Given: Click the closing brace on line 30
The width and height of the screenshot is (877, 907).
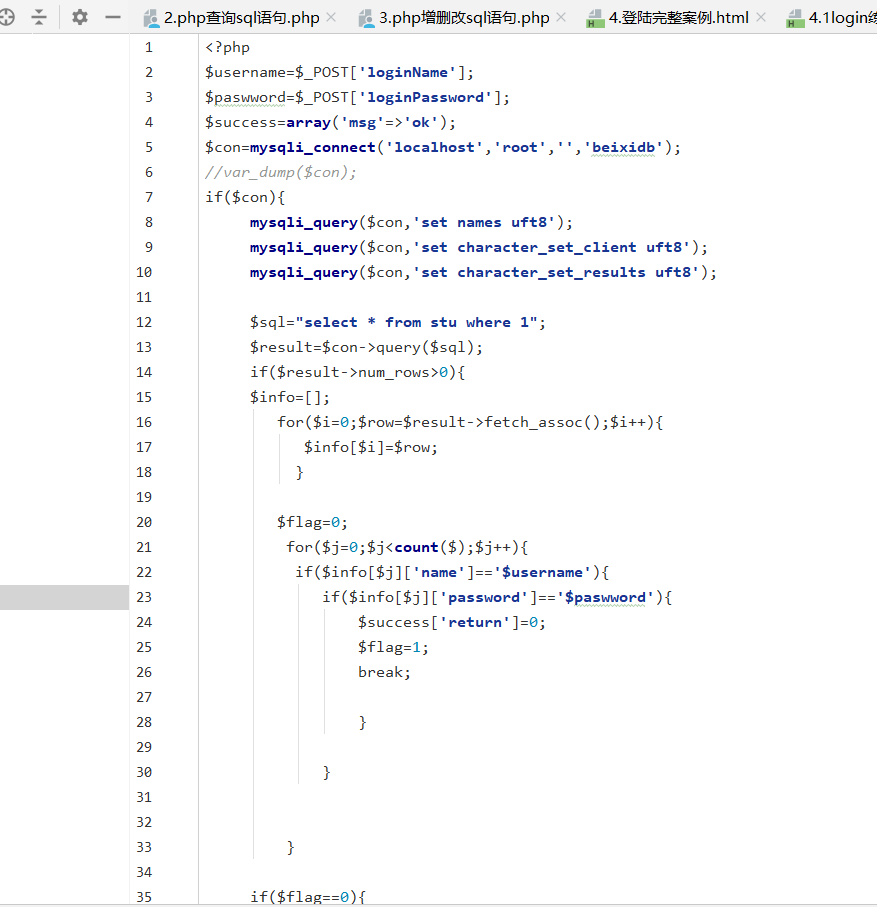Looking at the screenshot, I should 327,772.
